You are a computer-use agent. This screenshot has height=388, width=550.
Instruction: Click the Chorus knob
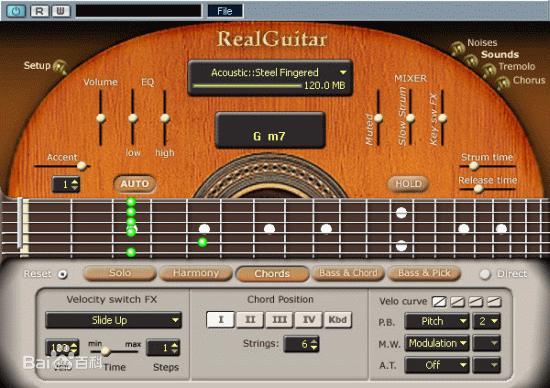(502, 83)
